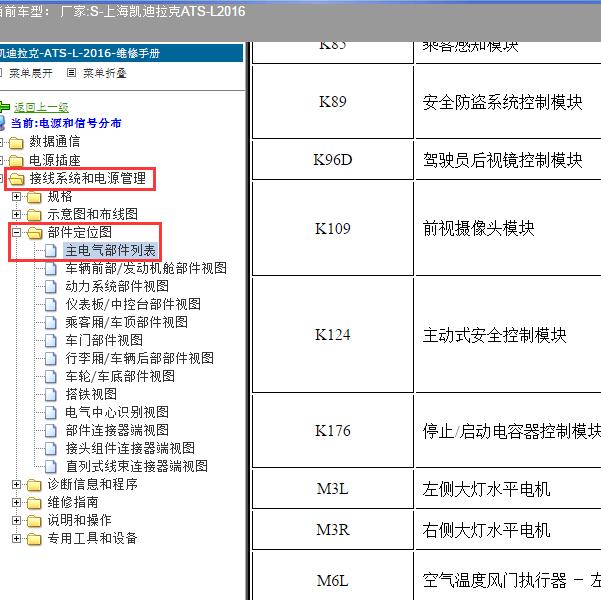Click the green back arrow icon
The image size is (601, 600).
point(5,107)
